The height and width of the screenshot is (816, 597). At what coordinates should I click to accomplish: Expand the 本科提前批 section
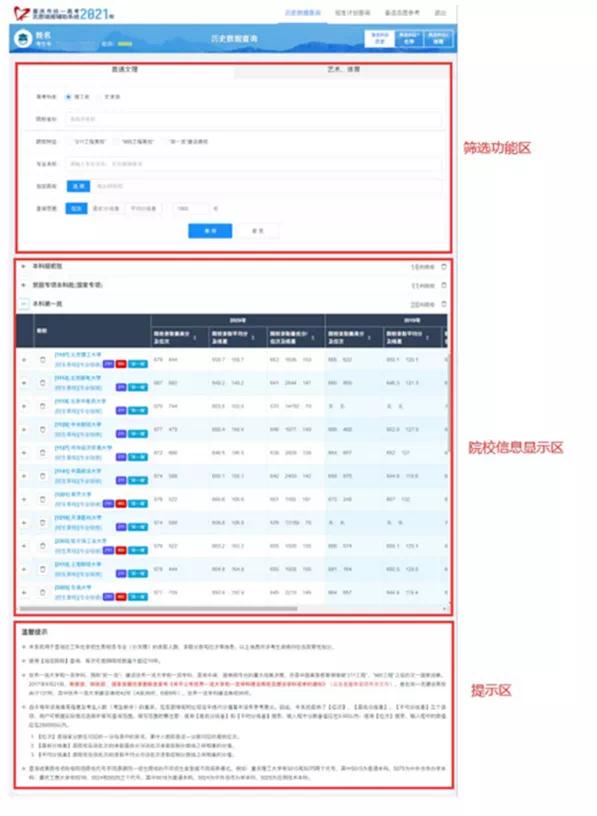pos(23,266)
